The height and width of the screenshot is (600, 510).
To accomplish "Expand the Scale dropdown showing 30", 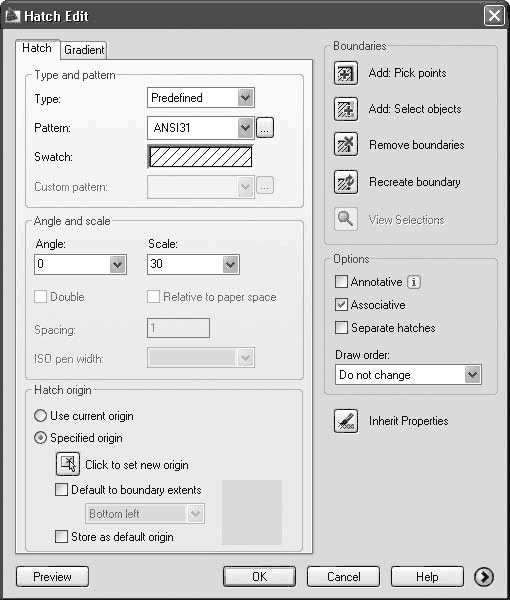I will click(x=193, y=264).
